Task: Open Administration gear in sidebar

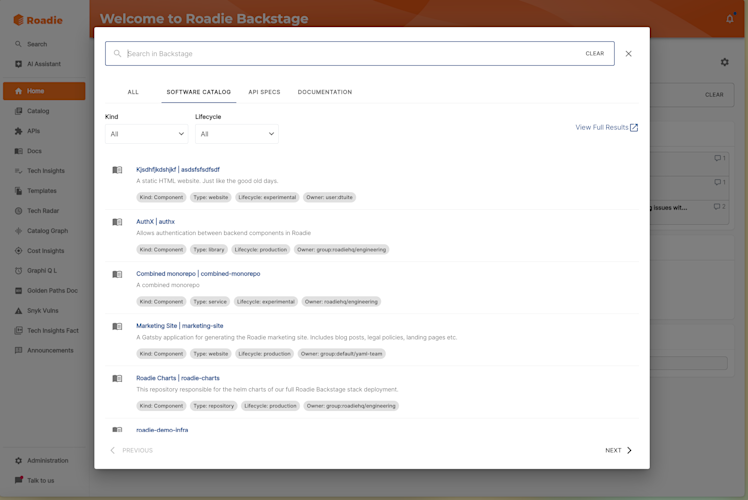Action: [x=18, y=461]
